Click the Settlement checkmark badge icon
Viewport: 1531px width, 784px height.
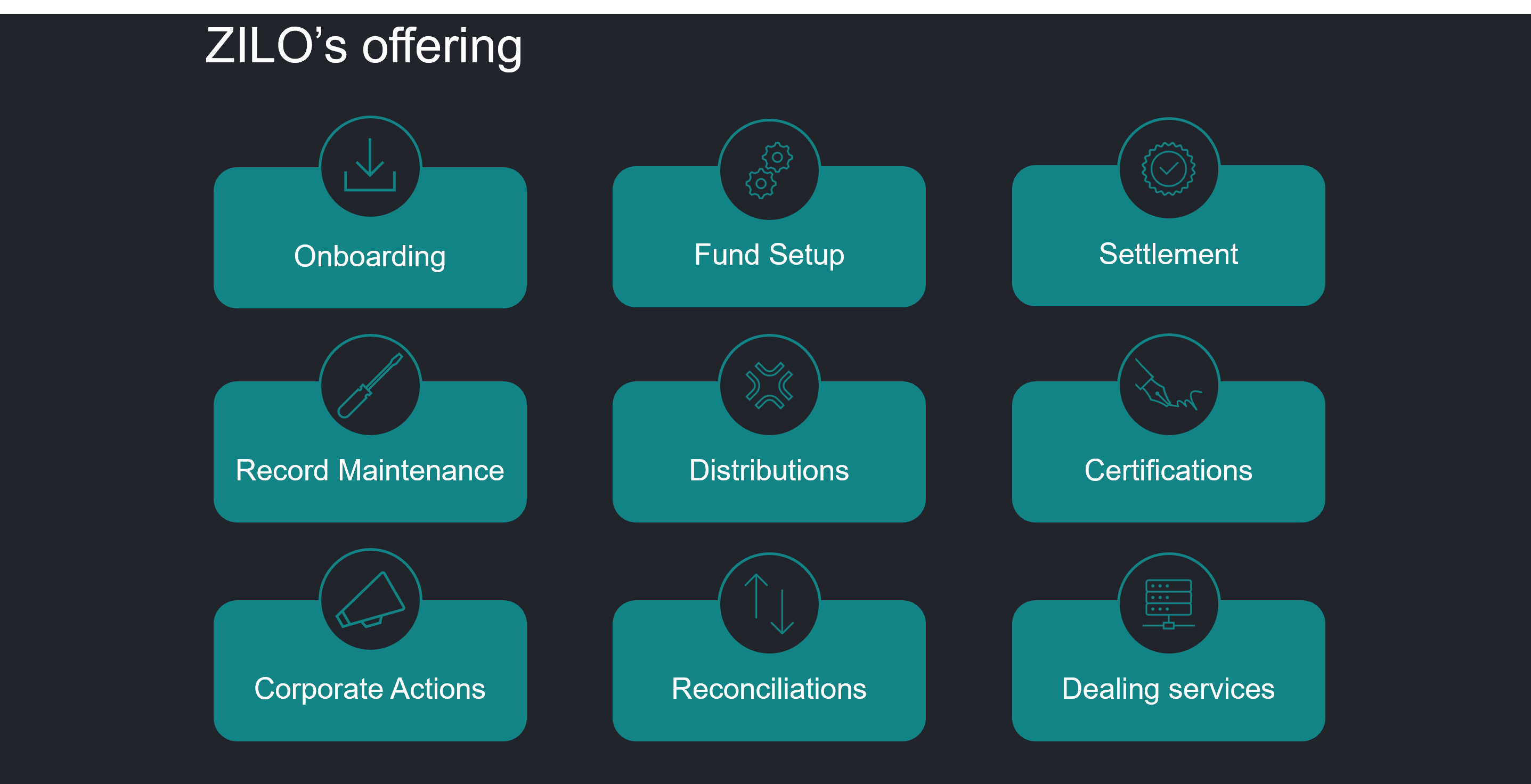click(x=1168, y=169)
